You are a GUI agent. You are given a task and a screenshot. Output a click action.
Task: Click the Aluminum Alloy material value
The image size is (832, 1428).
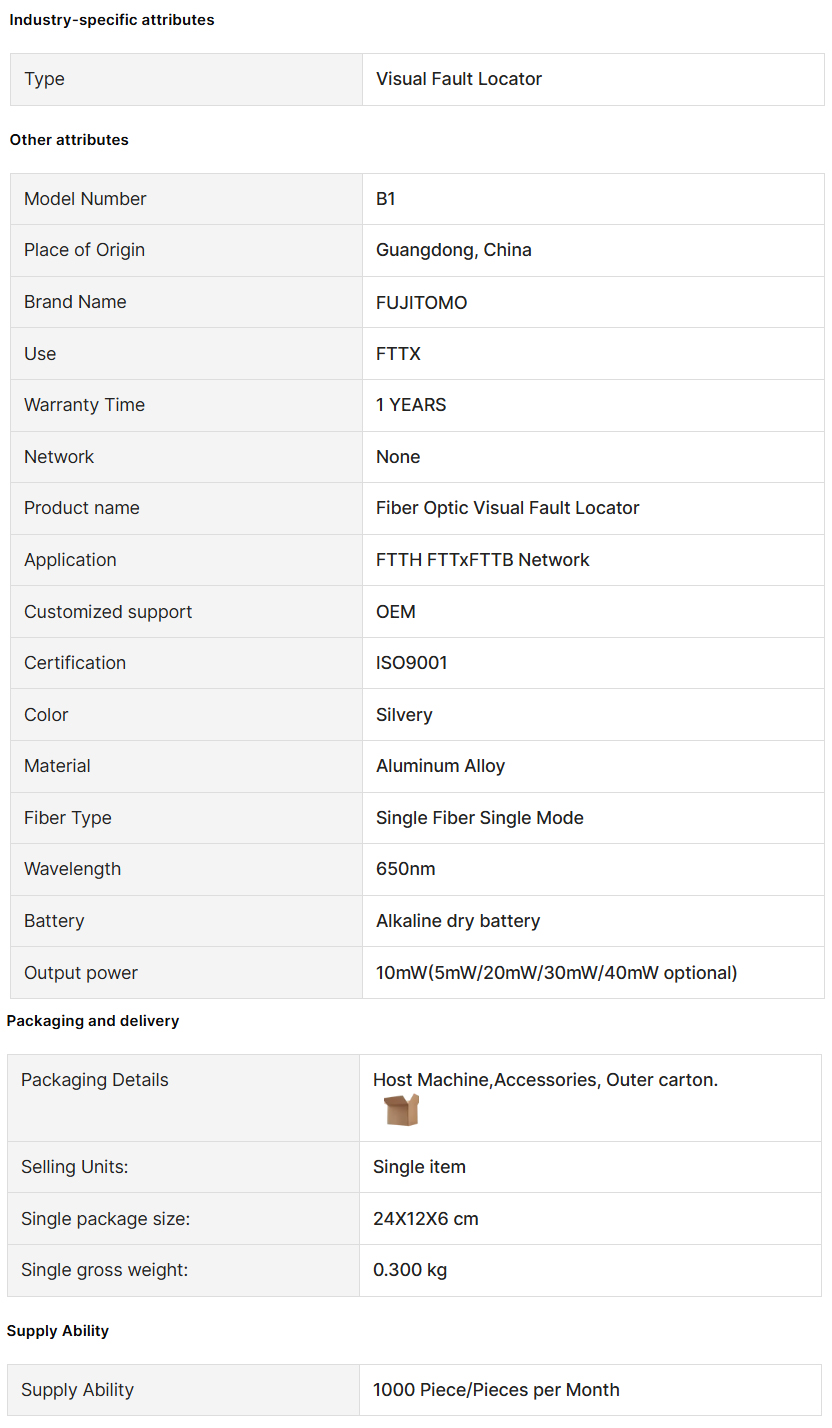click(441, 766)
